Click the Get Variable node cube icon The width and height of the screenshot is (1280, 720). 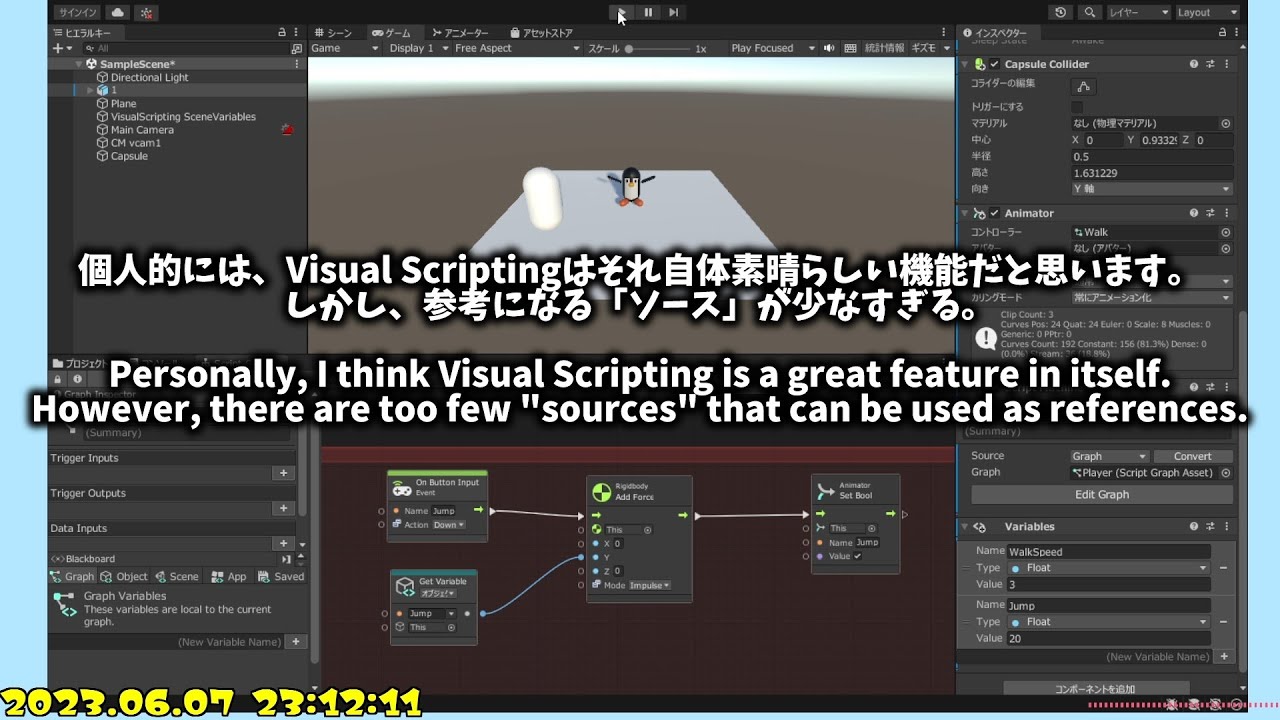[x=404, y=587]
